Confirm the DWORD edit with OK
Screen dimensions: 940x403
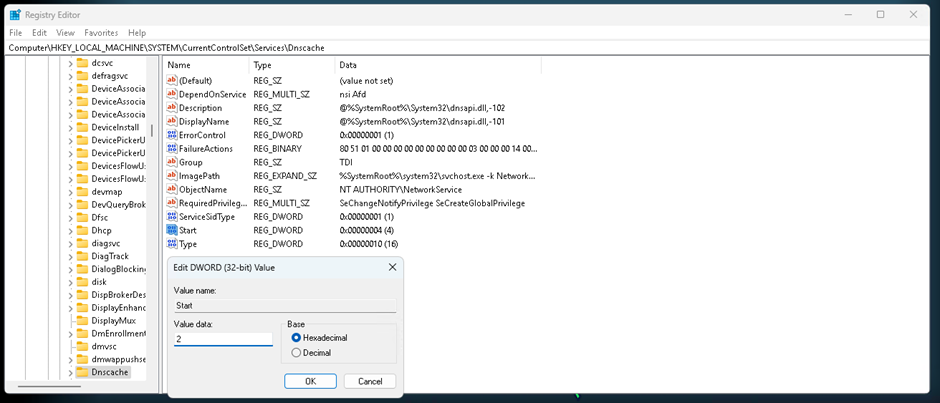coord(310,381)
